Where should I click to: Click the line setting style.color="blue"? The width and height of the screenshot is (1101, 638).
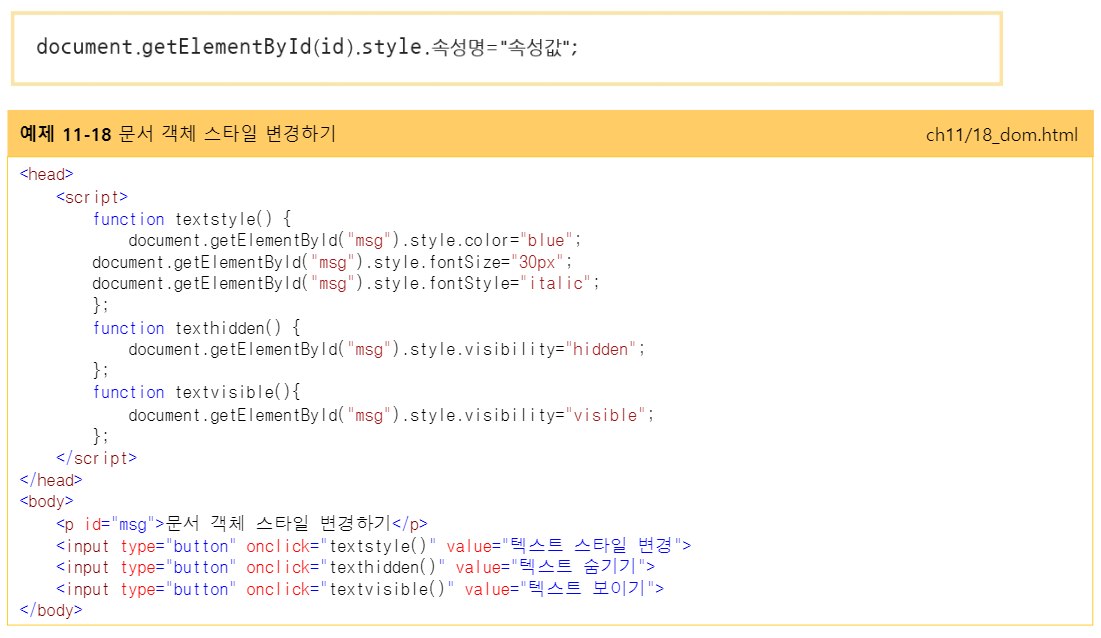point(355,241)
